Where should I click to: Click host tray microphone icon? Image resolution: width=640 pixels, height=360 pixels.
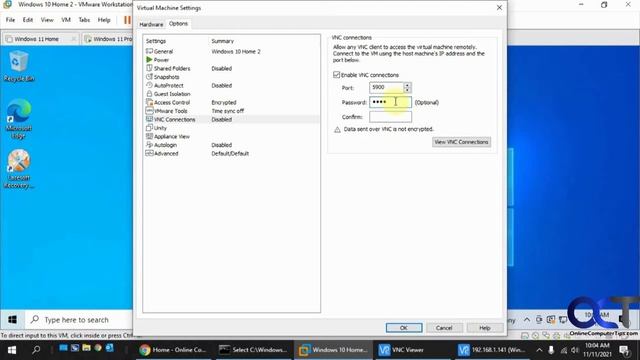click(551, 350)
